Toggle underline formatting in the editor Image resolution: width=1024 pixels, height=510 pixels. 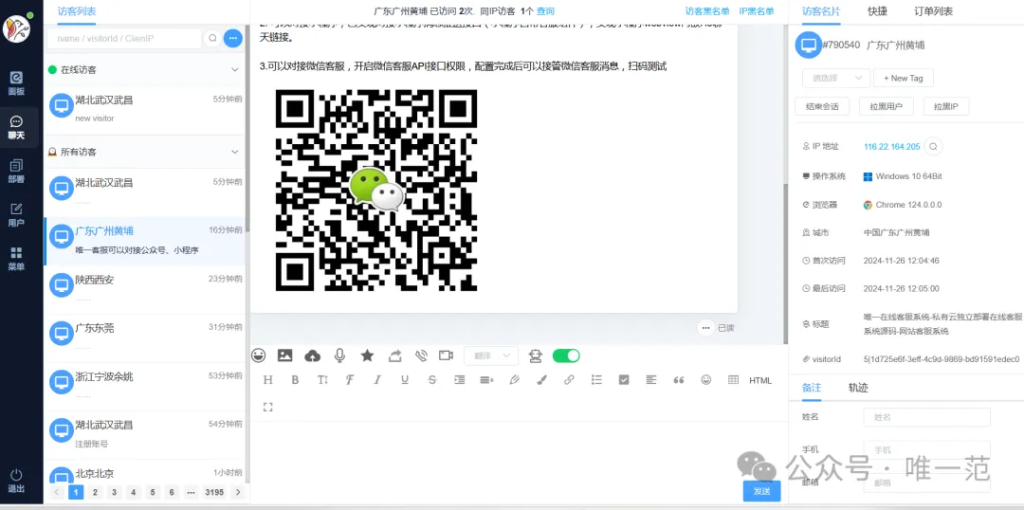pyautogui.click(x=404, y=380)
